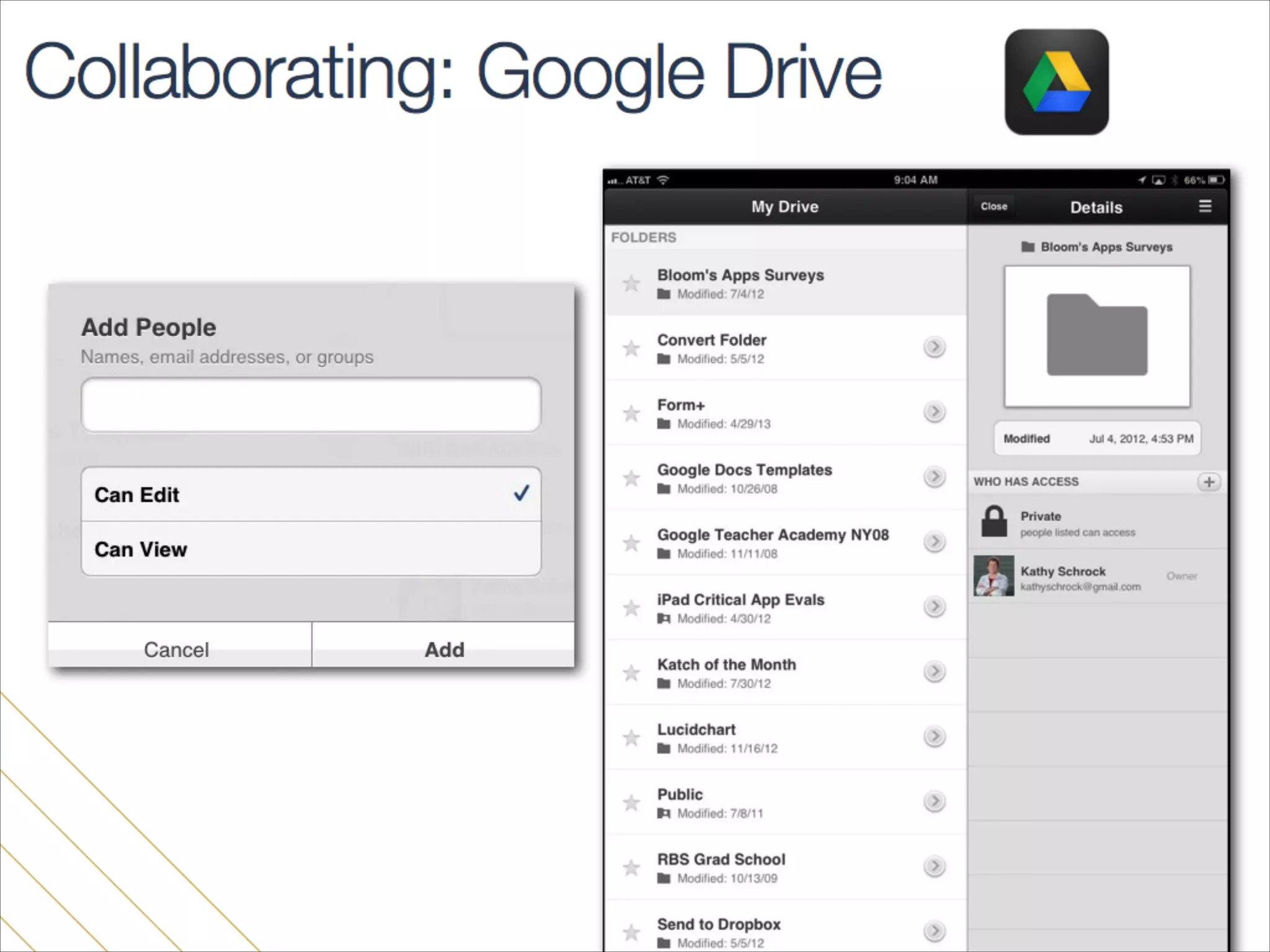Expand the Katch of the Month arrow
The image size is (1270, 952).
click(935, 672)
